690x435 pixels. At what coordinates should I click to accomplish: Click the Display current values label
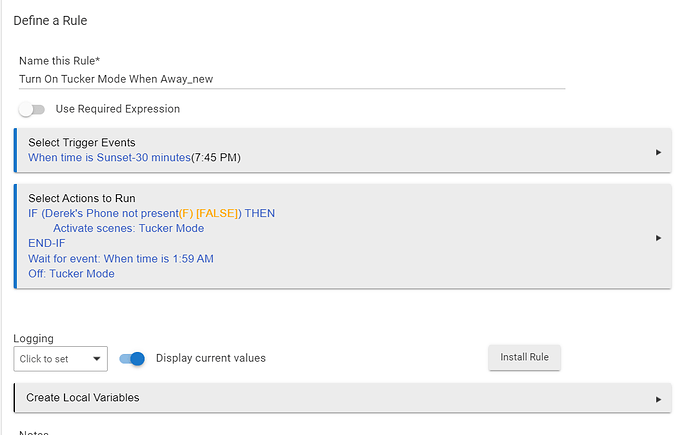pyautogui.click(x=211, y=358)
